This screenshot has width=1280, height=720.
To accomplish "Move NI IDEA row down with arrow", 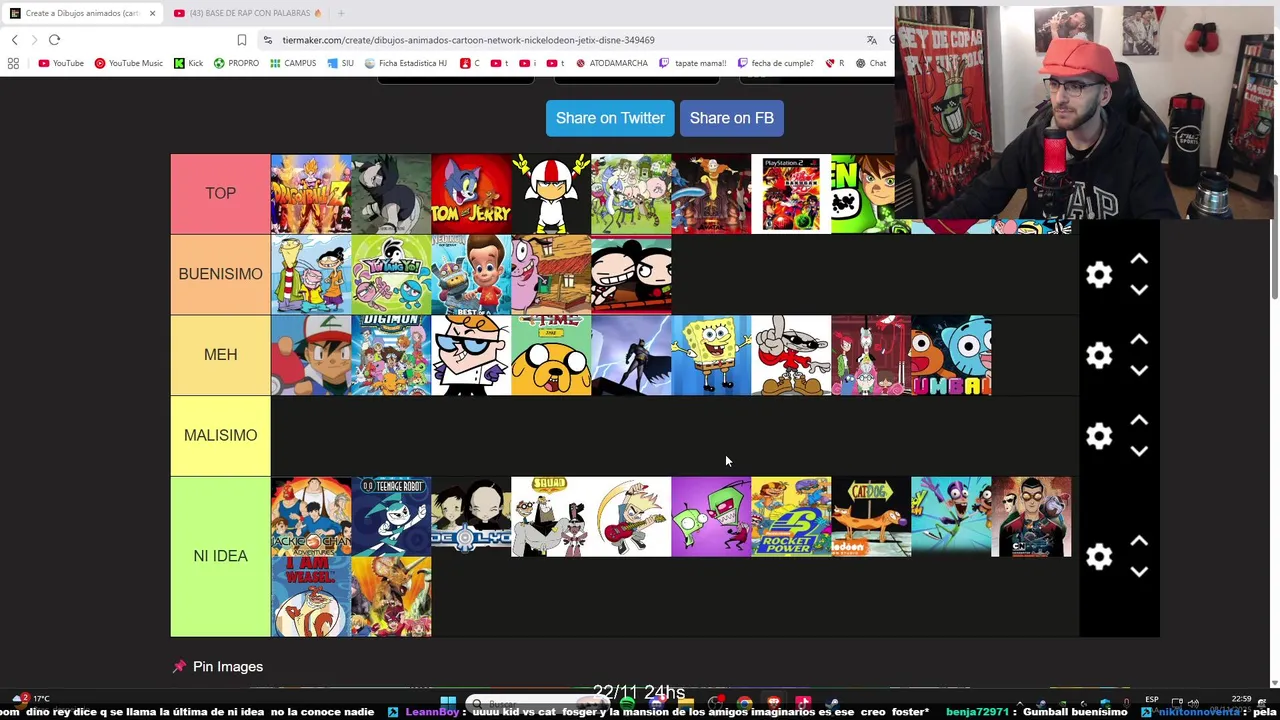I will 1139,572.
